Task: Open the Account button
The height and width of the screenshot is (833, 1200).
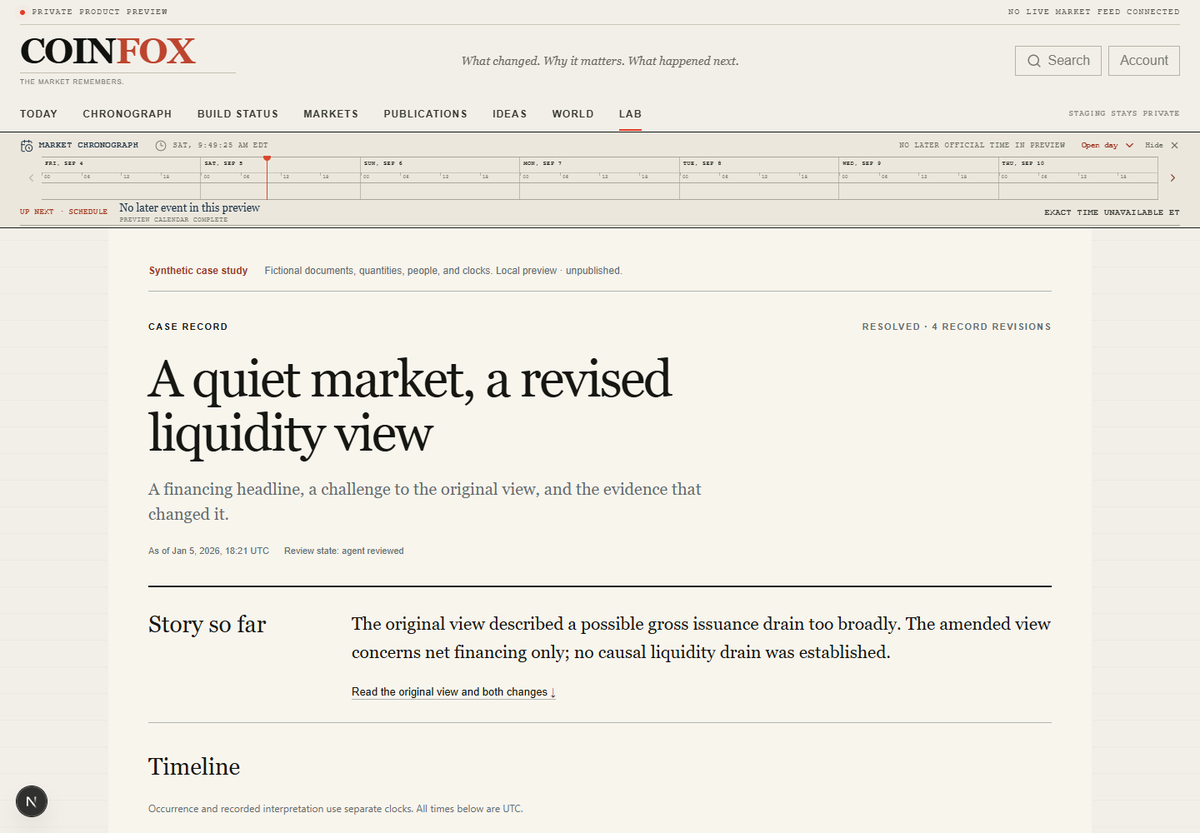Action: click(x=1144, y=60)
